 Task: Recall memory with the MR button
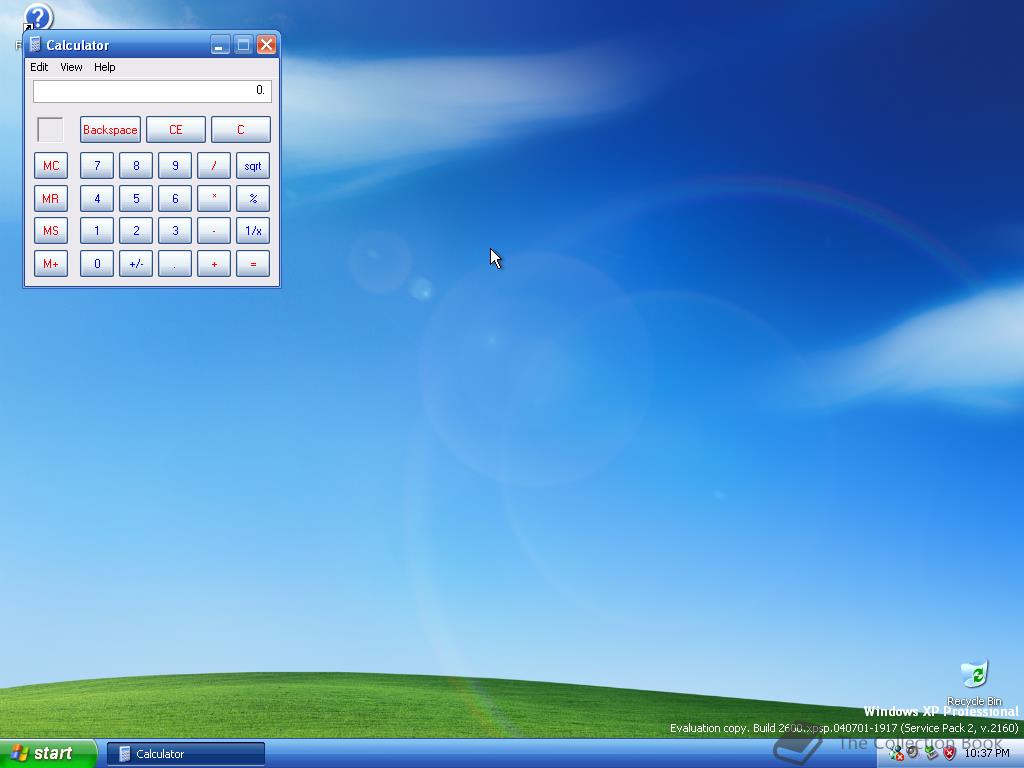pyautogui.click(x=51, y=198)
